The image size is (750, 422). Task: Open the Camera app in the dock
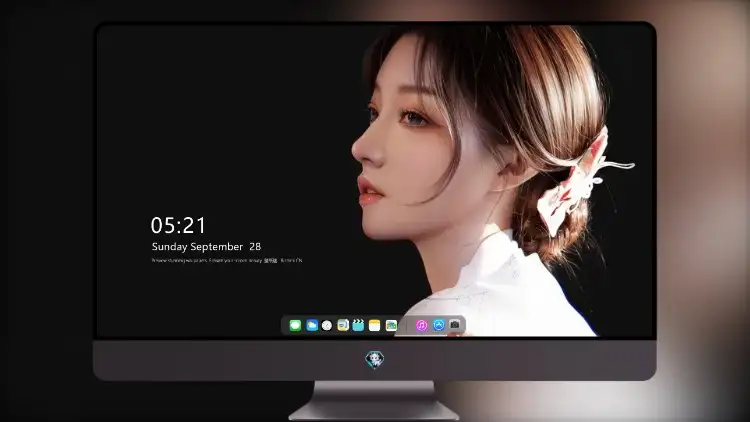point(455,325)
